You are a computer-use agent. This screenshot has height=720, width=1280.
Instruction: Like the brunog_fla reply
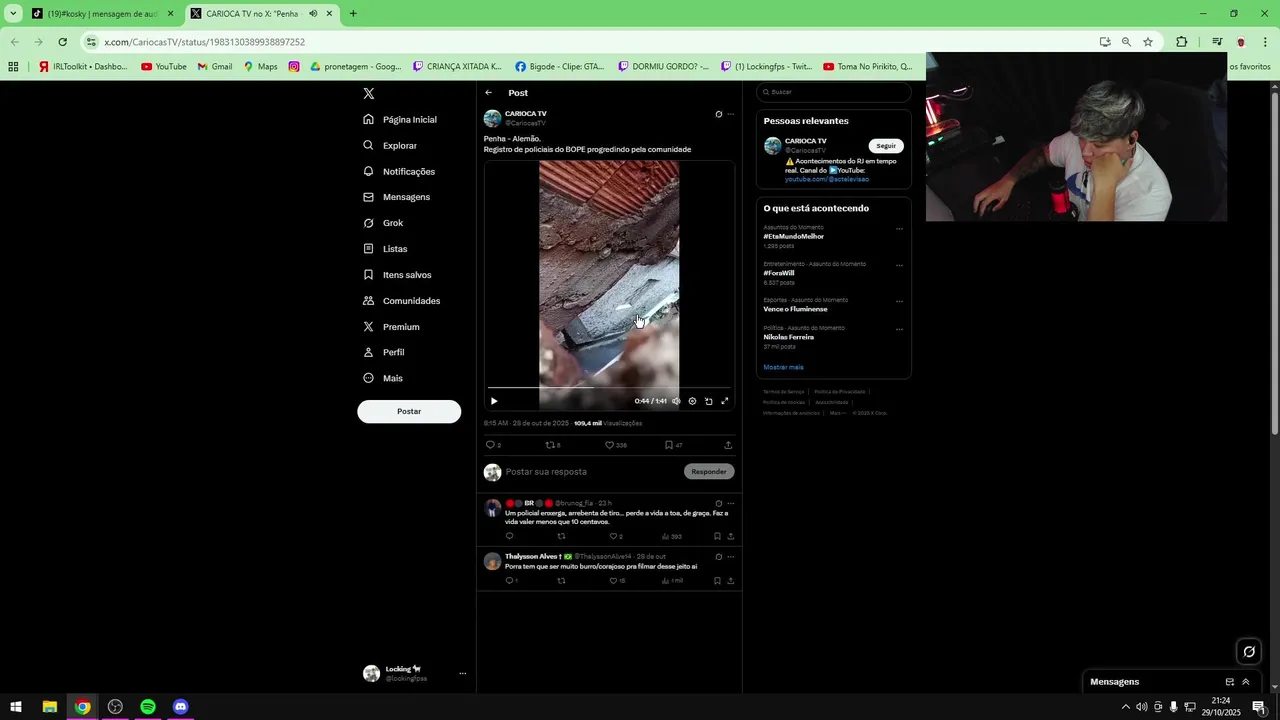tap(613, 536)
